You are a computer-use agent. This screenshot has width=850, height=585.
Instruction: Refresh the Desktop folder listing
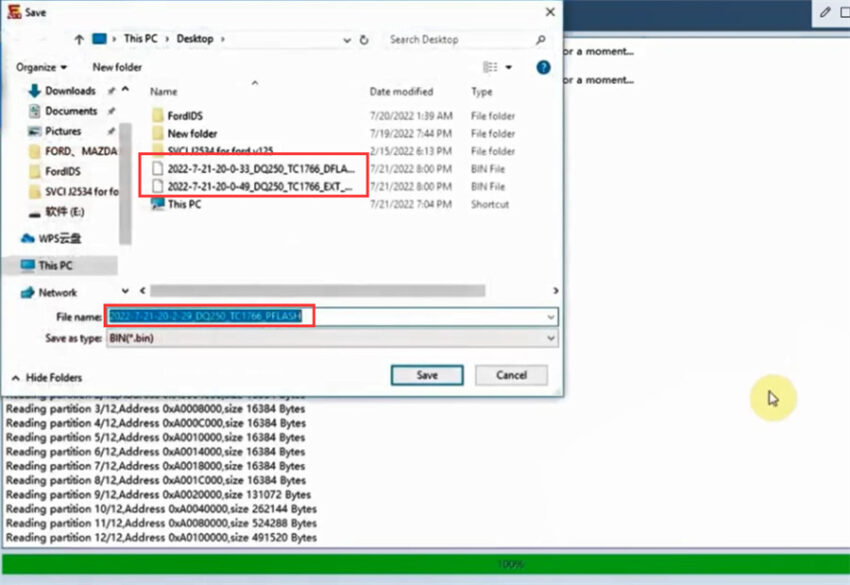[x=365, y=39]
